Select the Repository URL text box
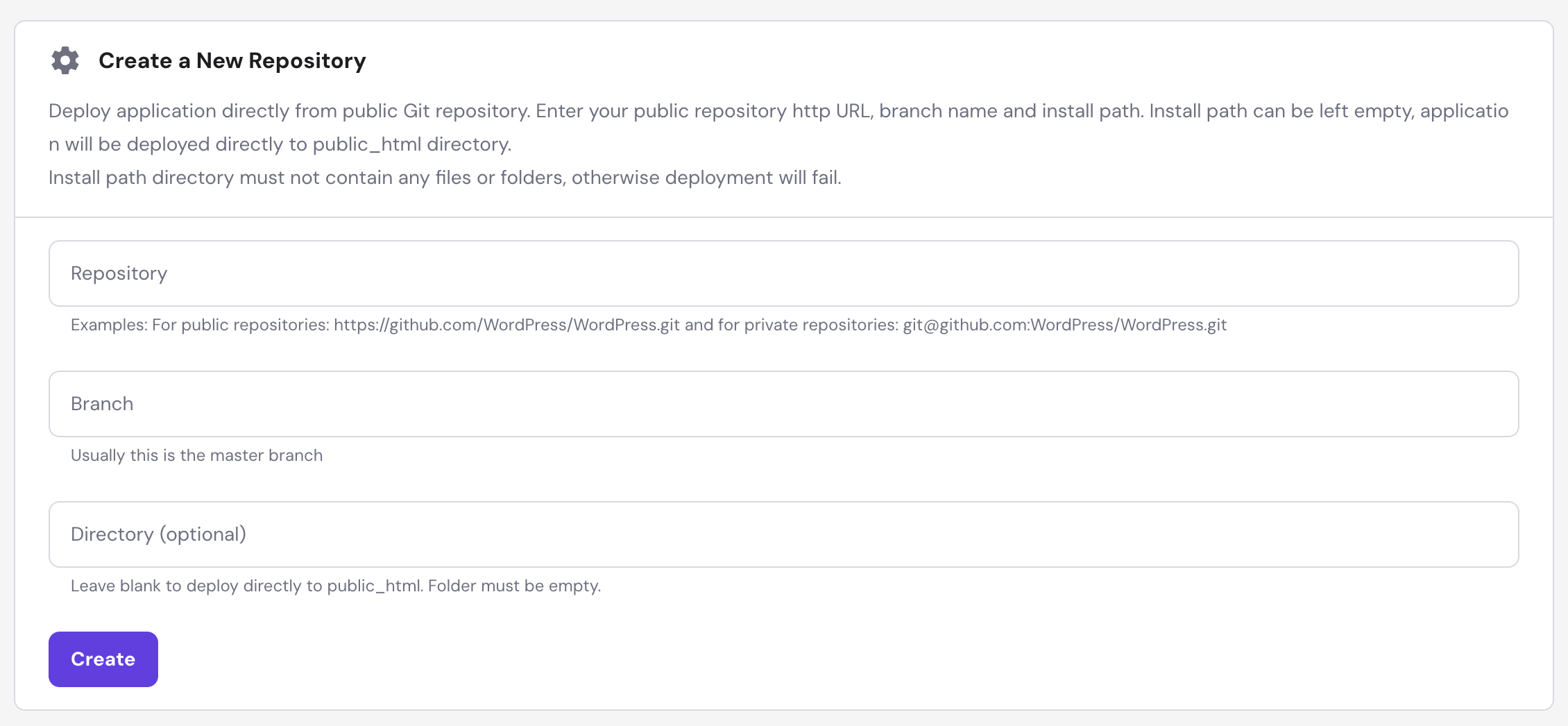Image resolution: width=1568 pixels, height=726 pixels. click(783, 273)
